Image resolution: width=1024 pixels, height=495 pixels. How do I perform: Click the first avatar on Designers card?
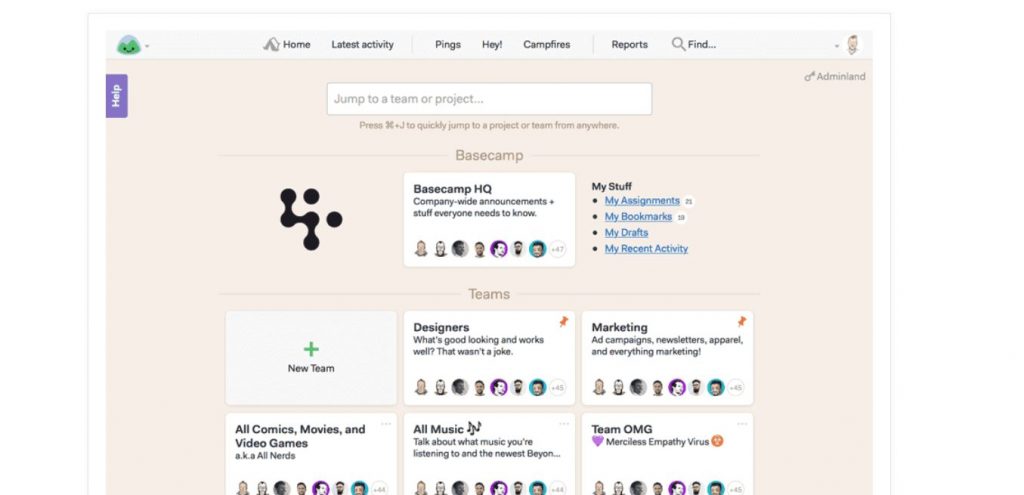[x=421, y=387]
